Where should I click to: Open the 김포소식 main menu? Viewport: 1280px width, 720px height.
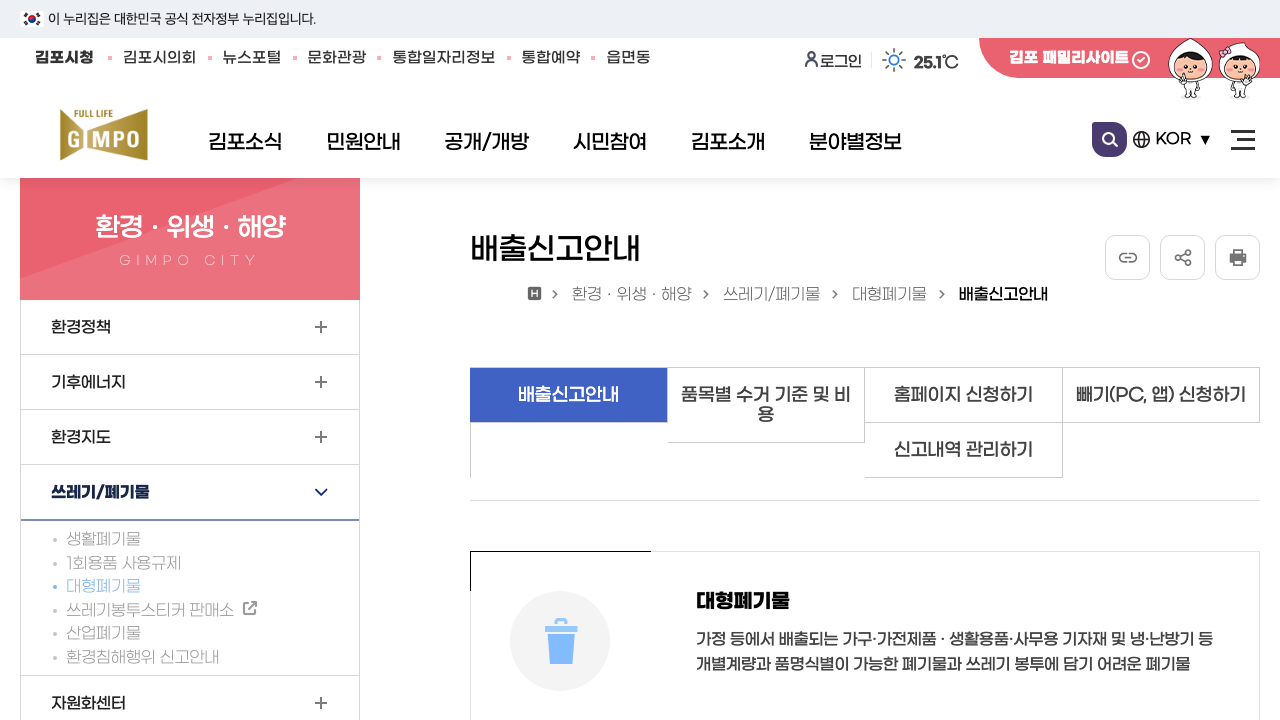coord(245,141)
